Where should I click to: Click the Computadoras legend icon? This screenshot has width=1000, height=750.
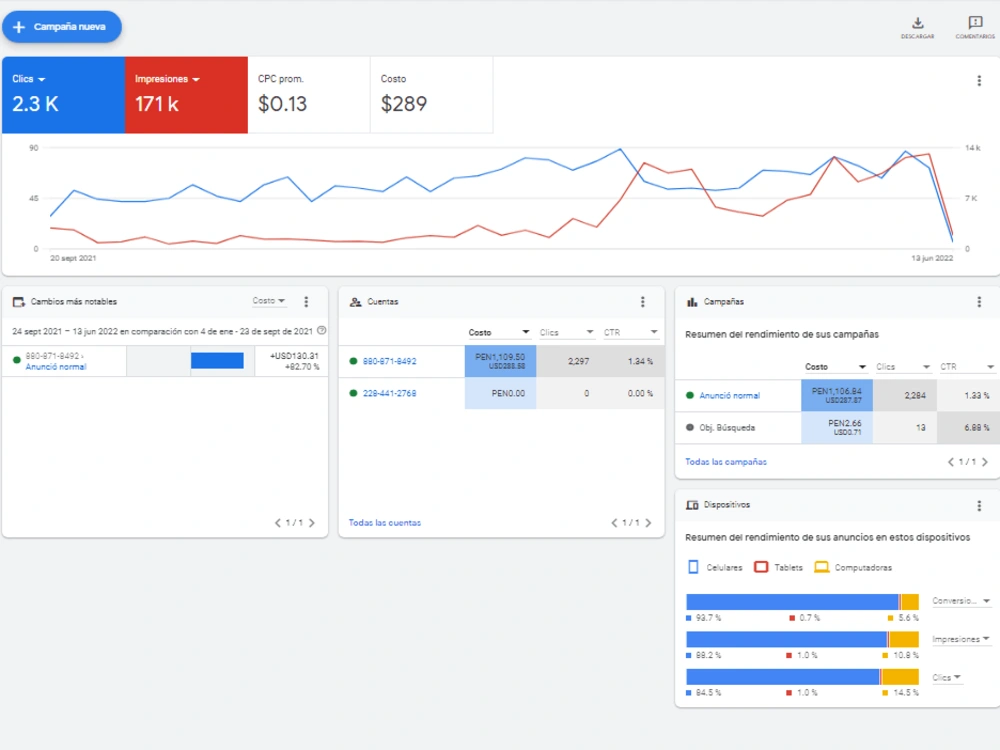coord(822,567)
